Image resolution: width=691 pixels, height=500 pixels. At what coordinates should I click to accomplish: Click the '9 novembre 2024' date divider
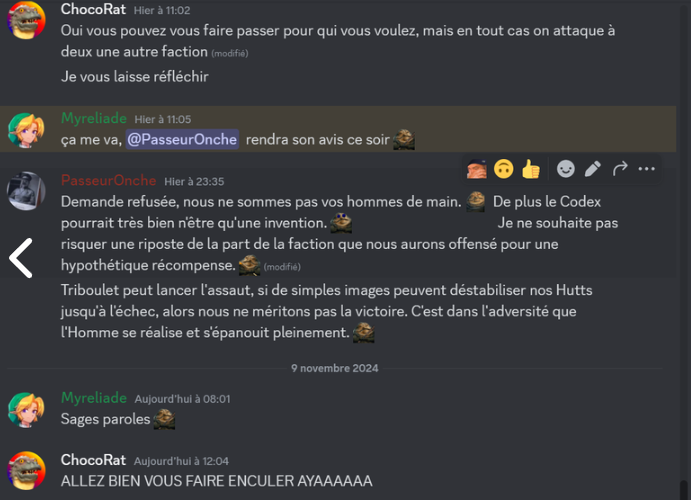pos(334,368)
